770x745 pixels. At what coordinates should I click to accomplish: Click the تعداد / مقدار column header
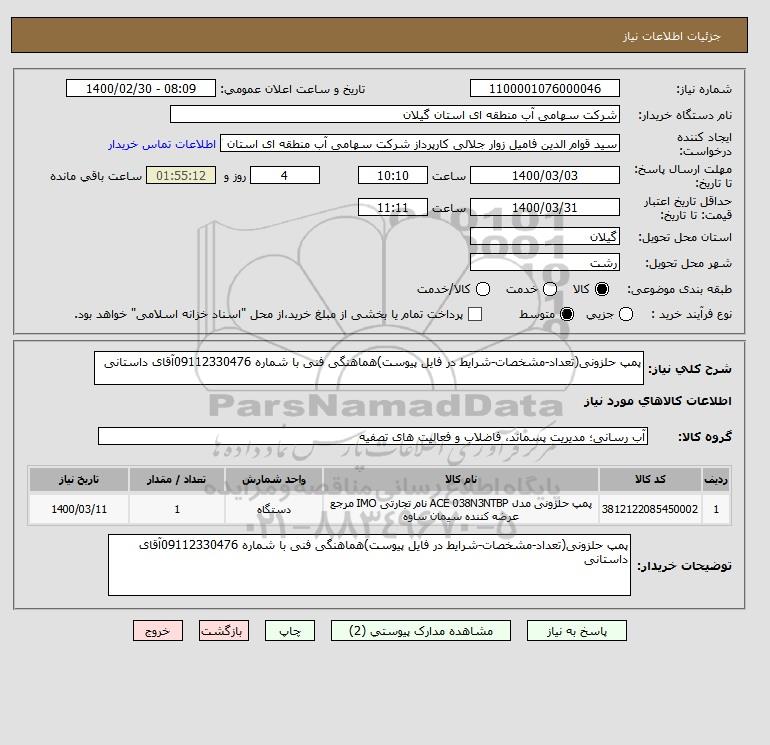[x=177, y=480]
